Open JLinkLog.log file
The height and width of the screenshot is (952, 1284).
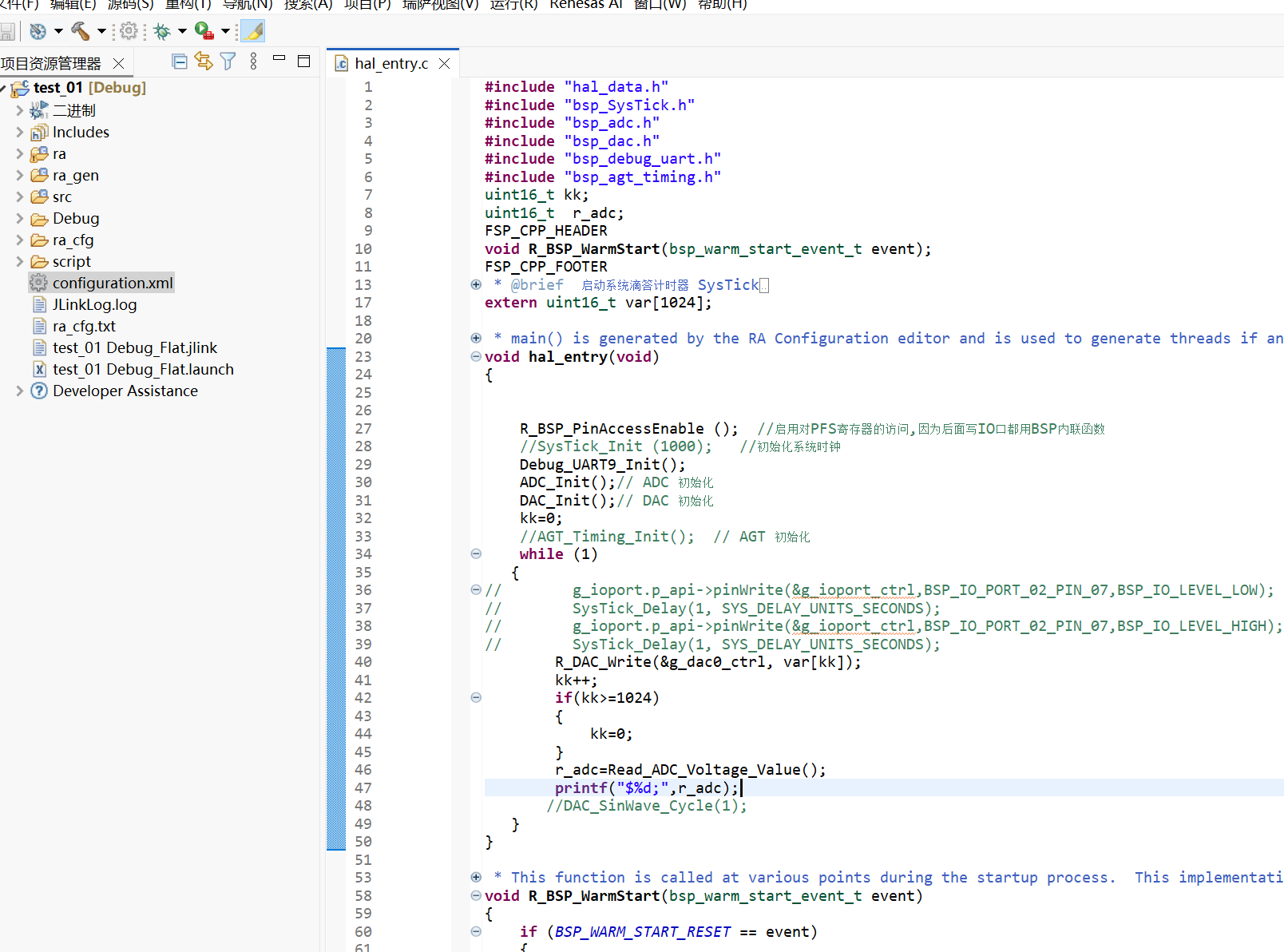pyautogui.click(x=94, y=304)
